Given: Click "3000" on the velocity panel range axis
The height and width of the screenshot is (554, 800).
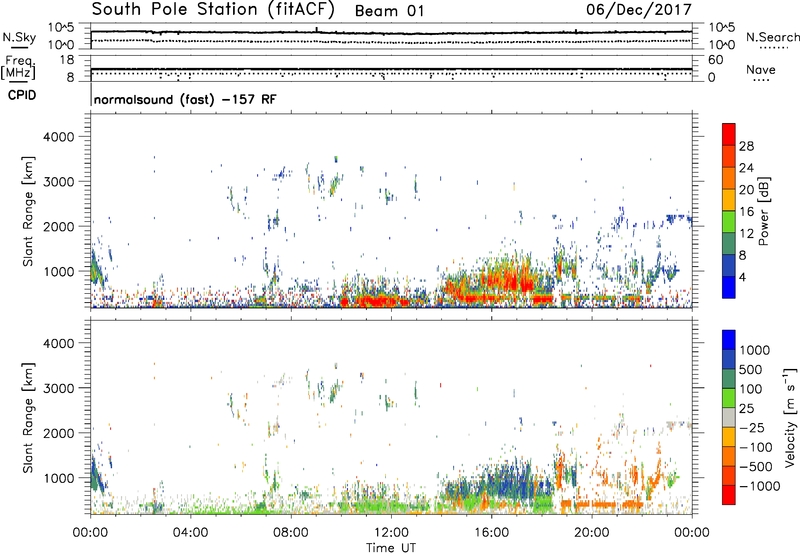Looking at the screenshot, I should (x=58, y=388).
